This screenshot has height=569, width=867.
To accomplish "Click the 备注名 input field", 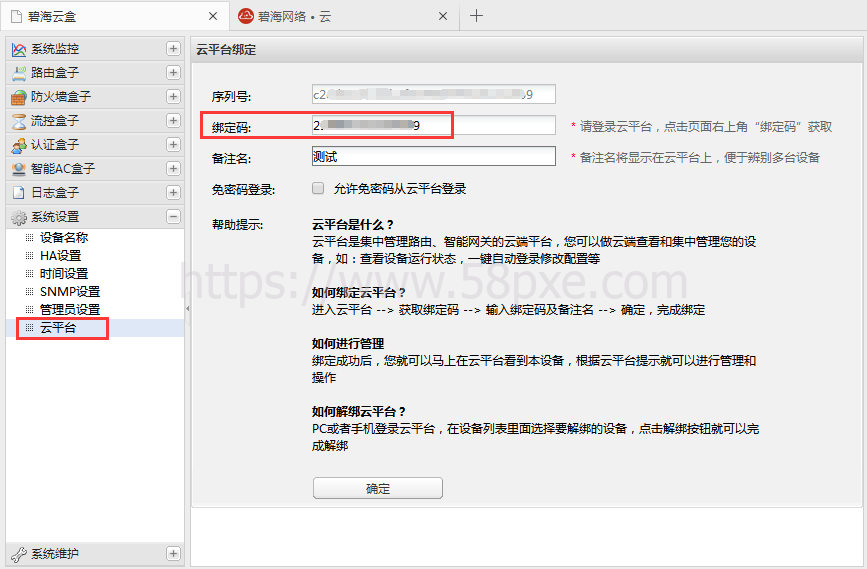I will point(434,156).
